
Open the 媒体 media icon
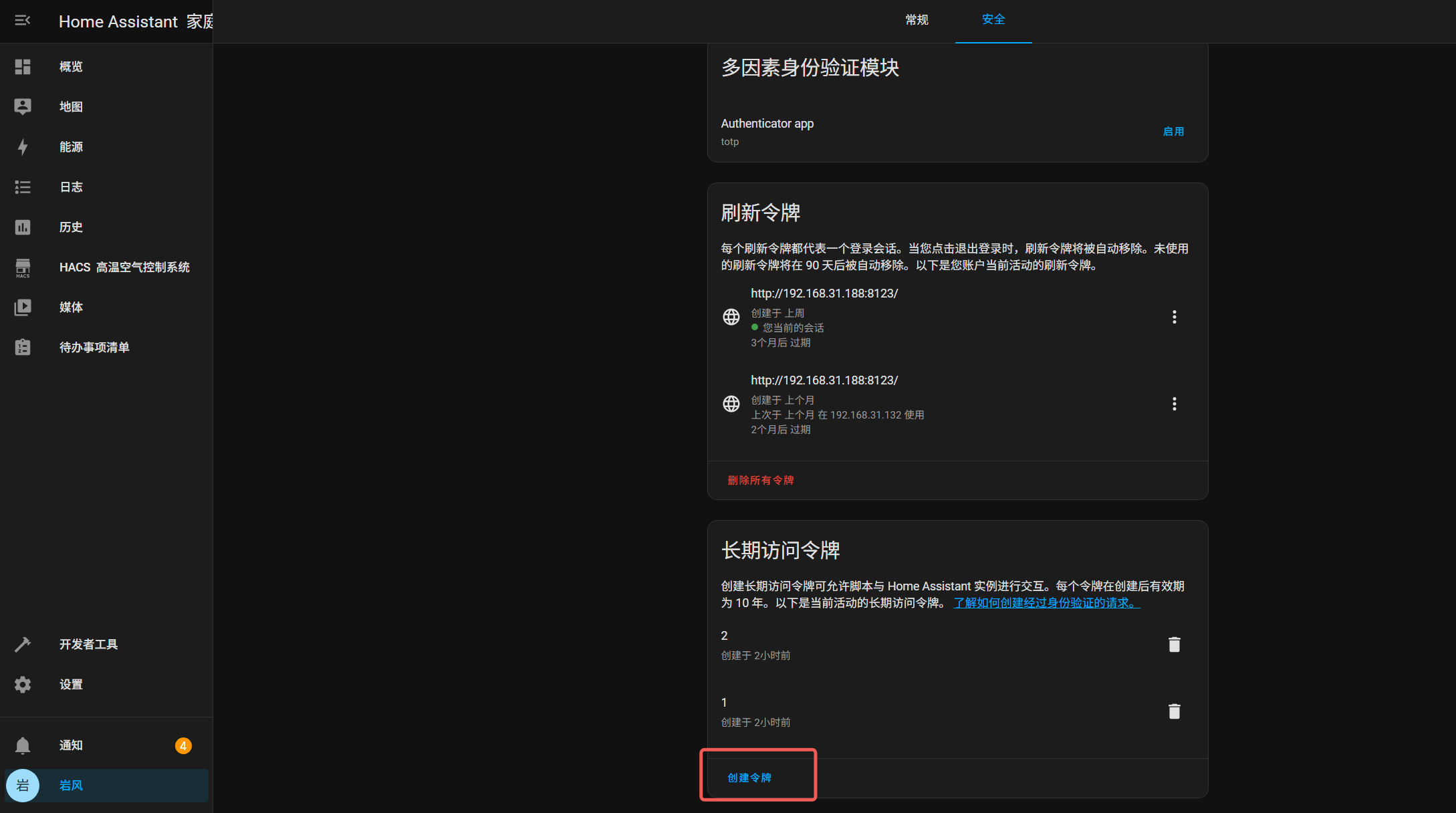click(x=23, y=308)
